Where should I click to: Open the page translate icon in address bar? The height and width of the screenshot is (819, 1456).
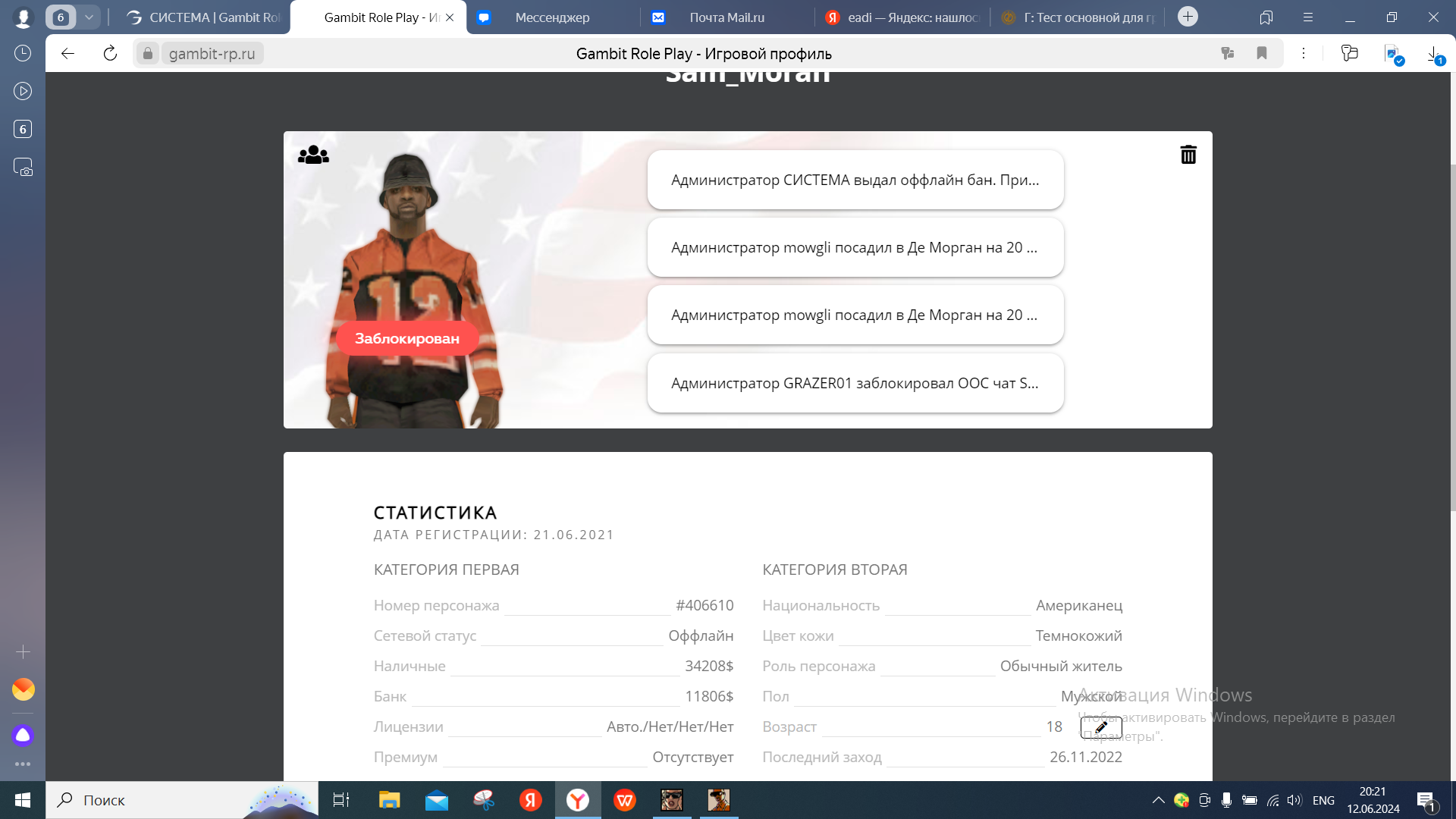1228,53
